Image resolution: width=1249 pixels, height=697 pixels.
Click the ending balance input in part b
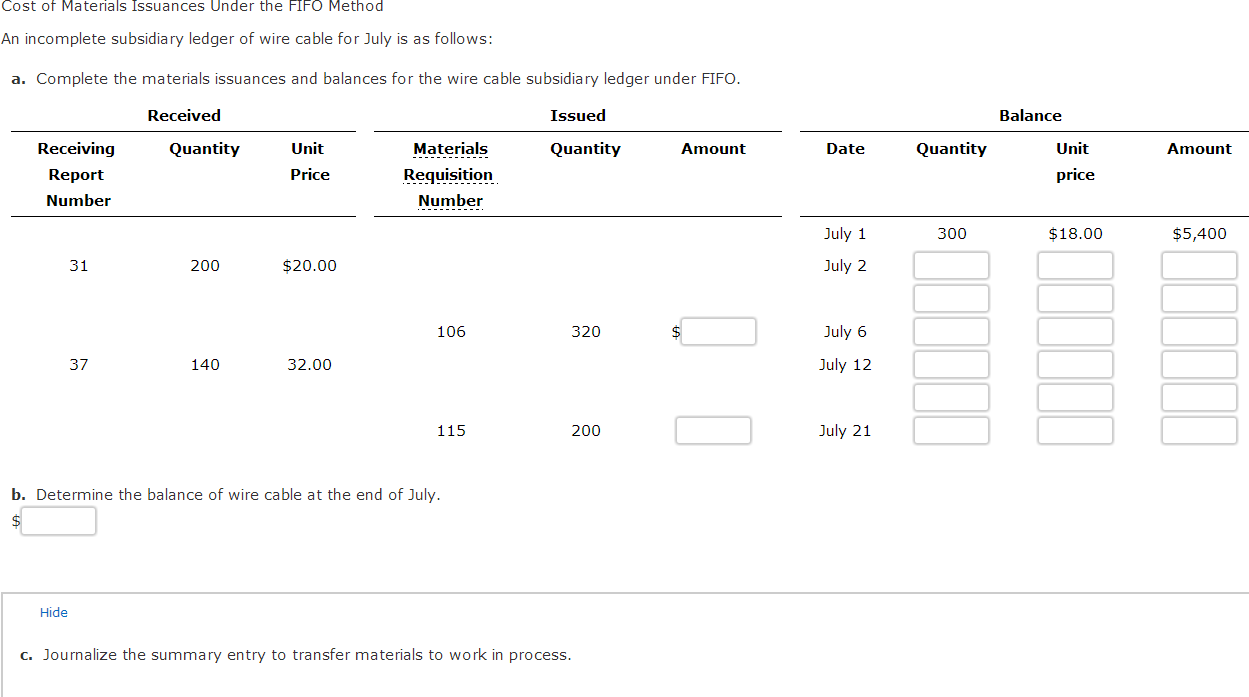click(x=58, y=521)
